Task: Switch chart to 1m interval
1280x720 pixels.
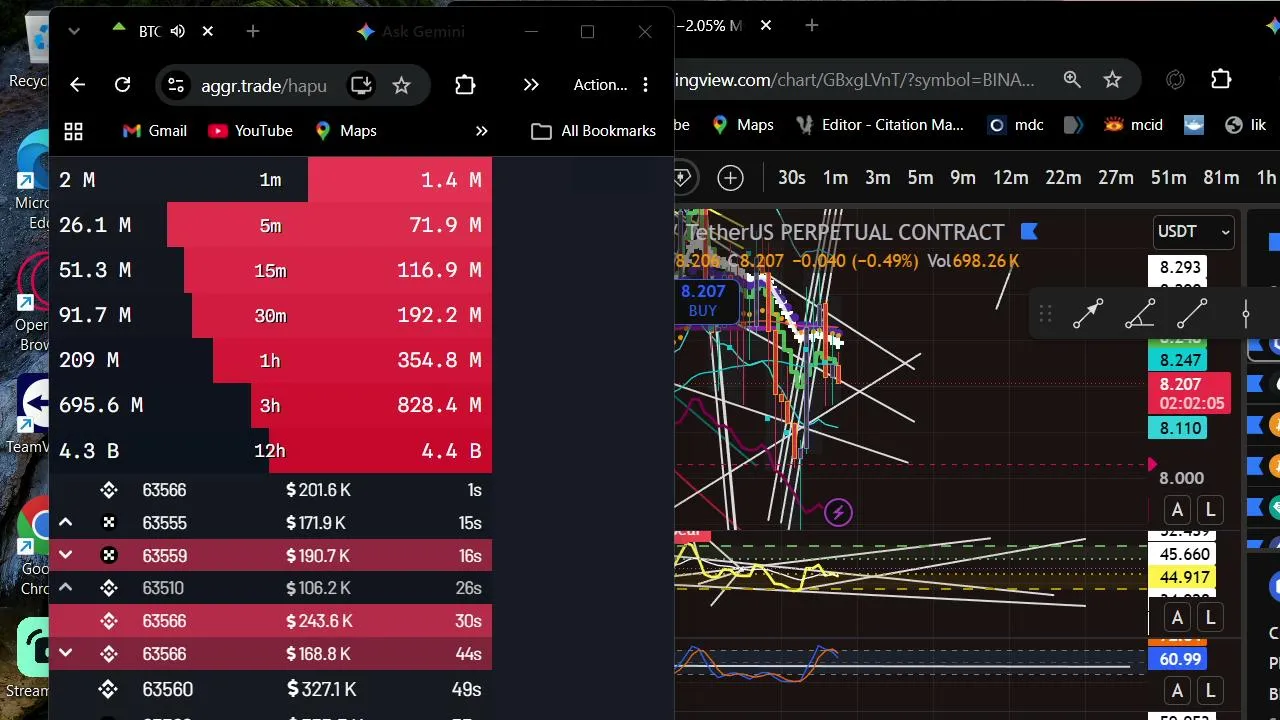Action: click(835, 178)
